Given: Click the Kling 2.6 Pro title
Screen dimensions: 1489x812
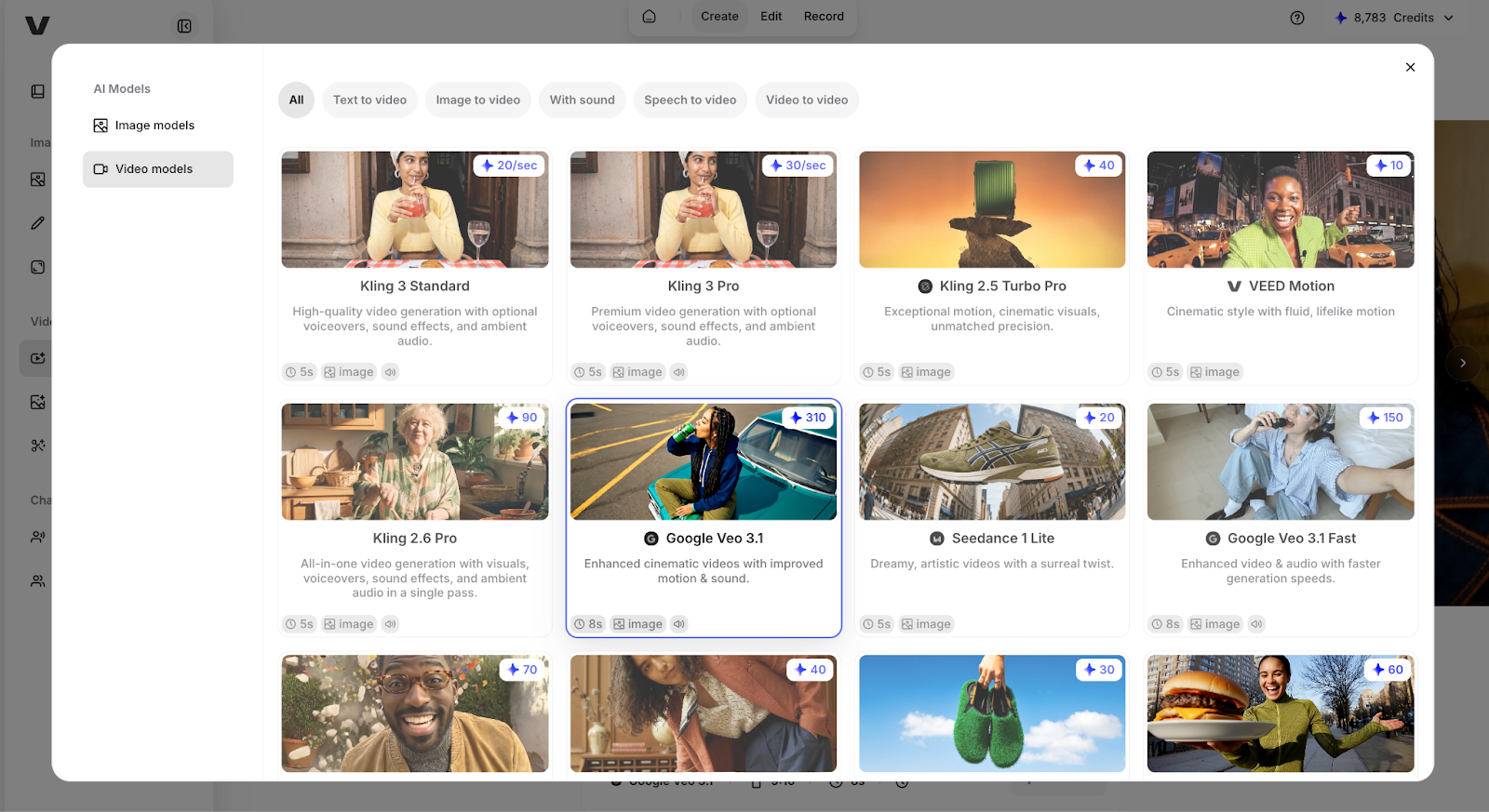Looking at the screenshot, I should tap(415, 539).
